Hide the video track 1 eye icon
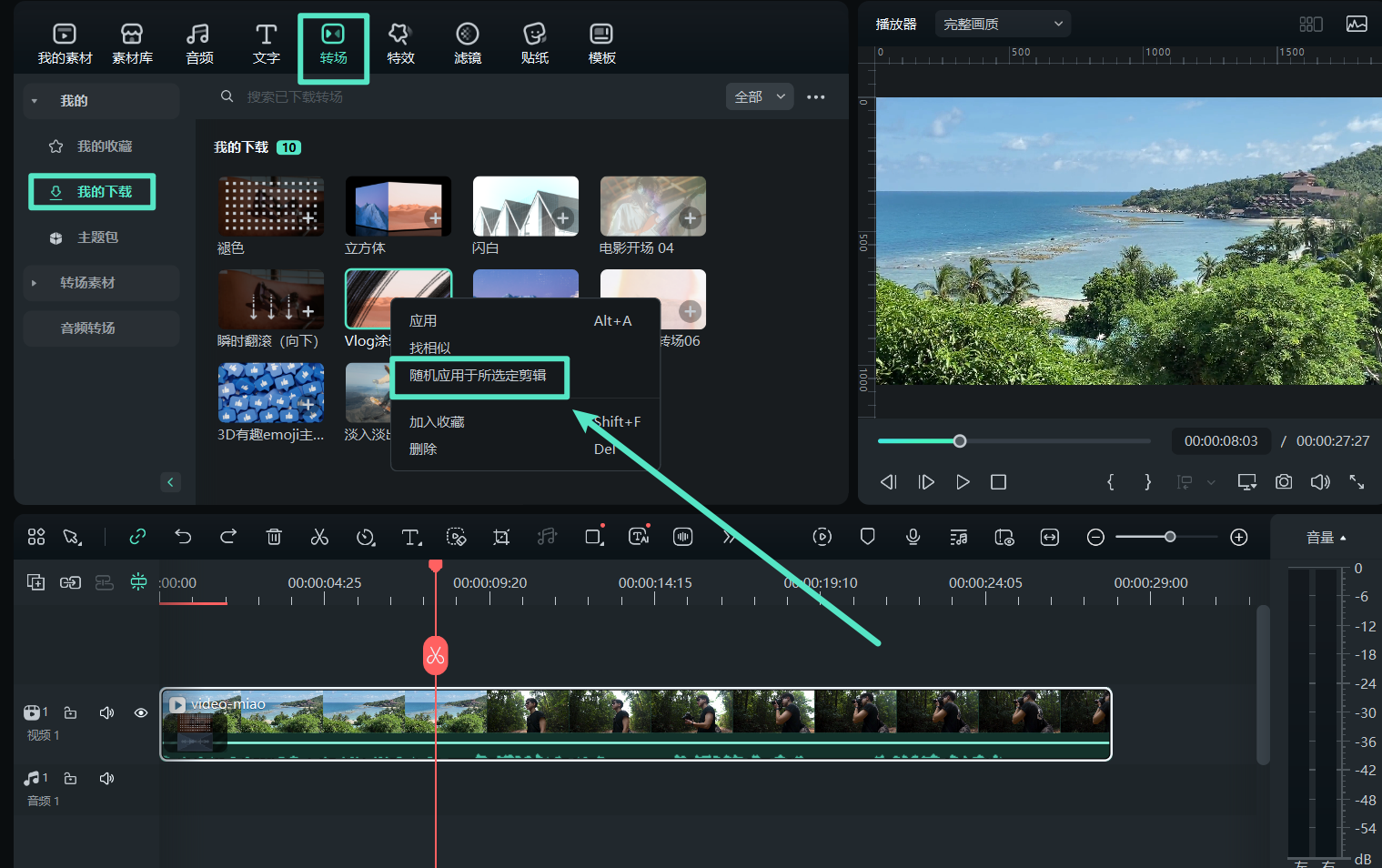 tap(141, 712)
